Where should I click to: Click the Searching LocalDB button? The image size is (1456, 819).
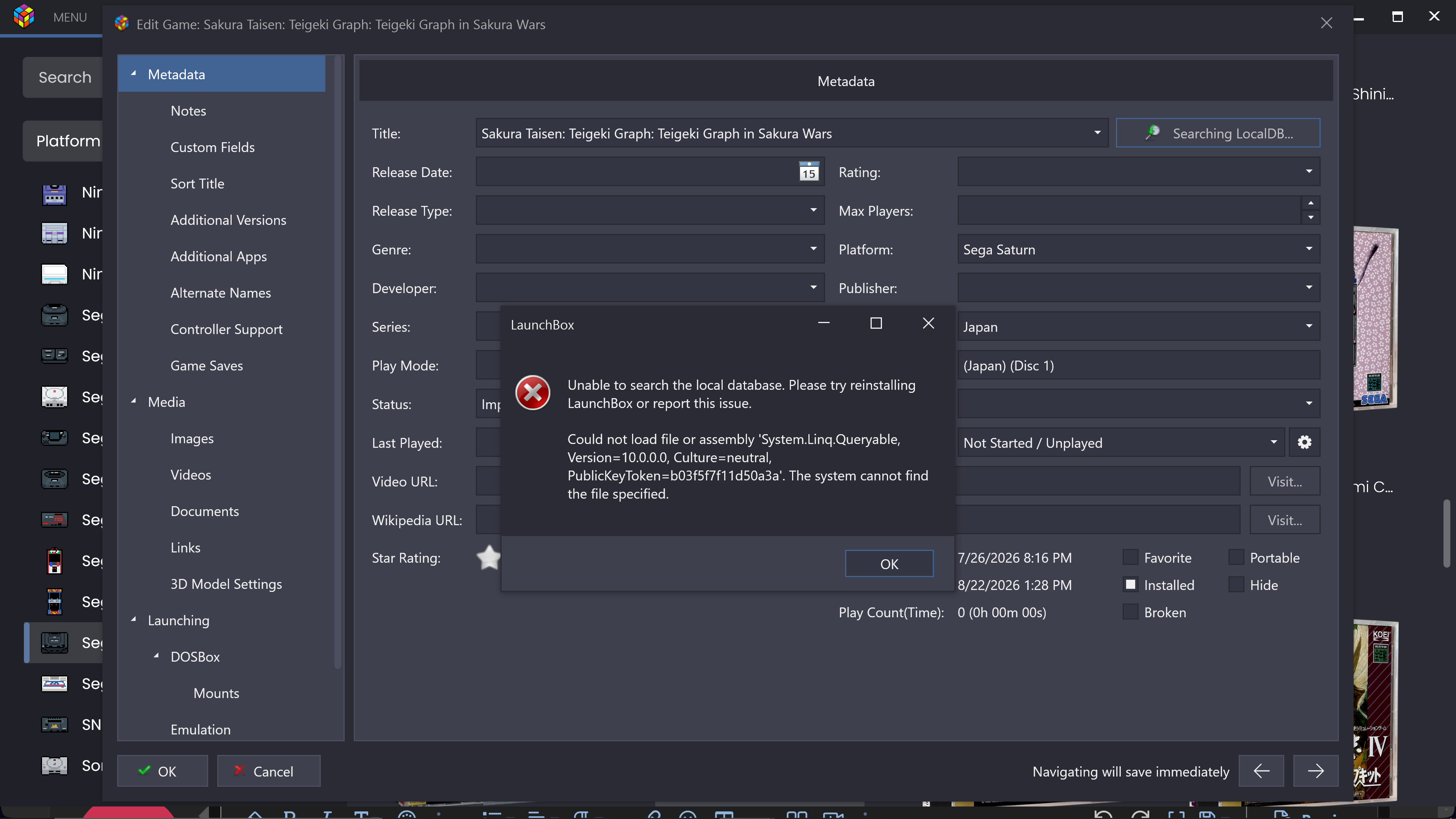(x=1218, y=133)
